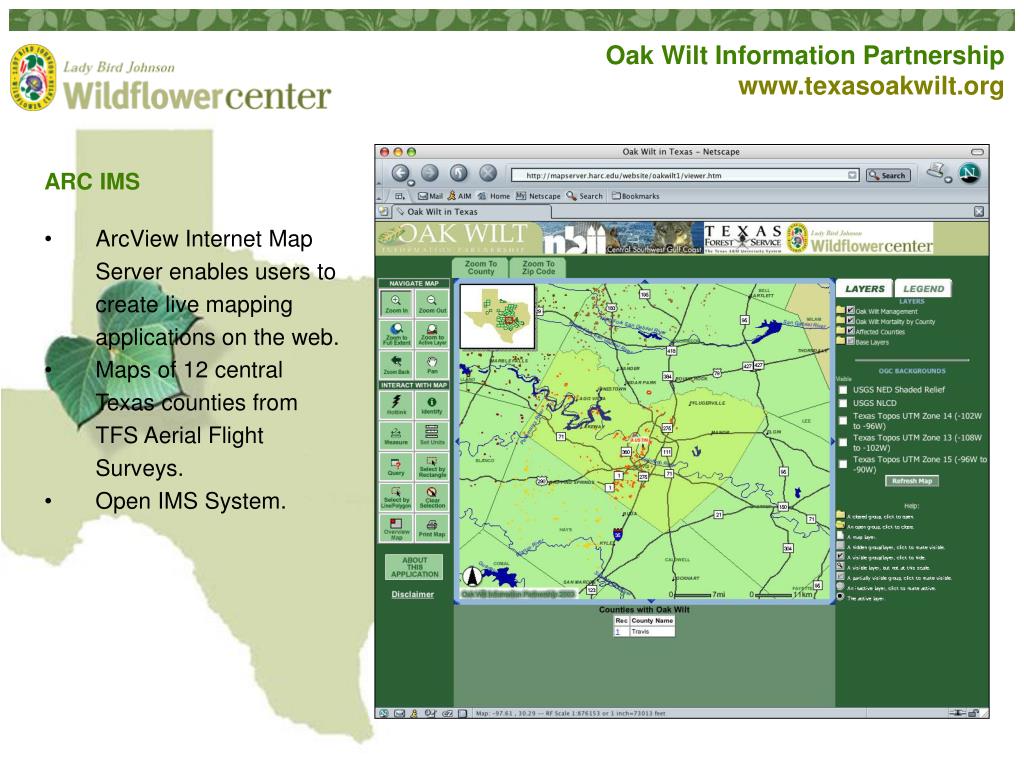Expand the Affected Counties folder
Image resolution: width=1024 pixels, height=768 pixels.
[x=840, y=330]
